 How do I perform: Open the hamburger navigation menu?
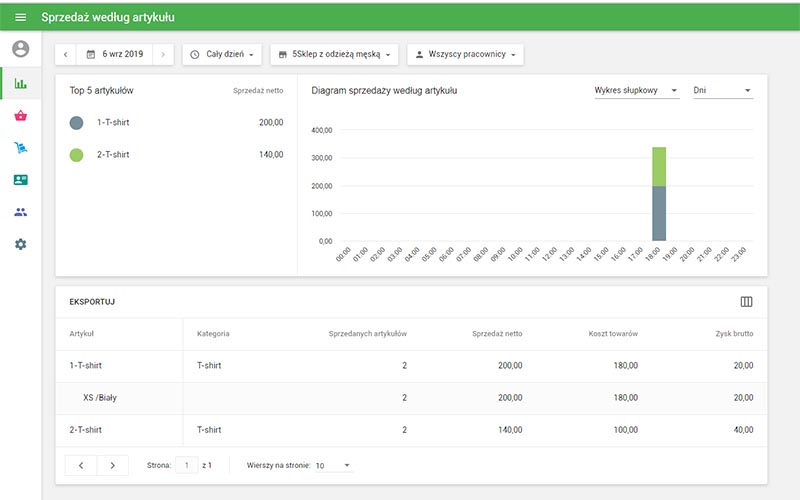click(x=20, y=17)
